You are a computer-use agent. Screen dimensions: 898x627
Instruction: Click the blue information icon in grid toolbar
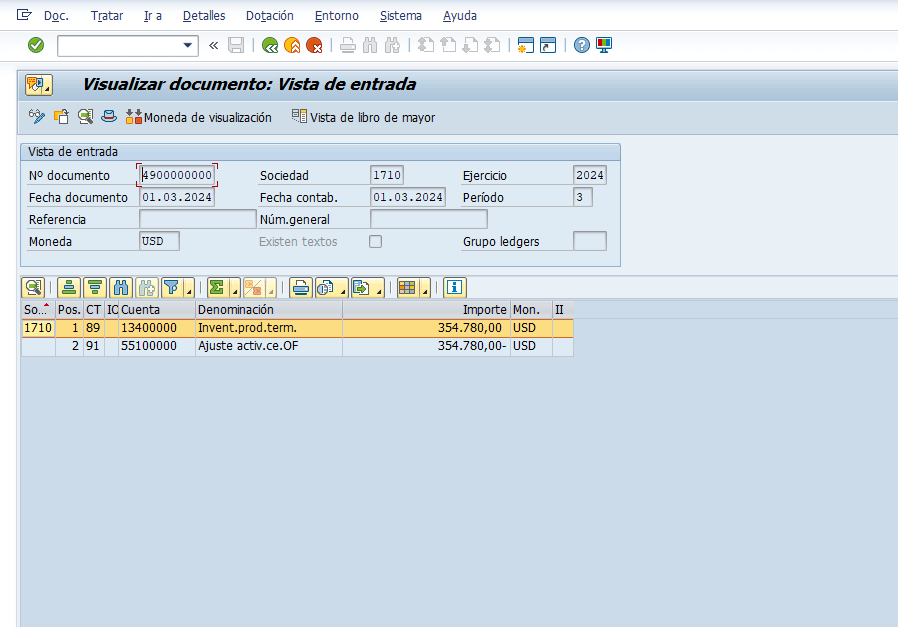coord(455,288)
